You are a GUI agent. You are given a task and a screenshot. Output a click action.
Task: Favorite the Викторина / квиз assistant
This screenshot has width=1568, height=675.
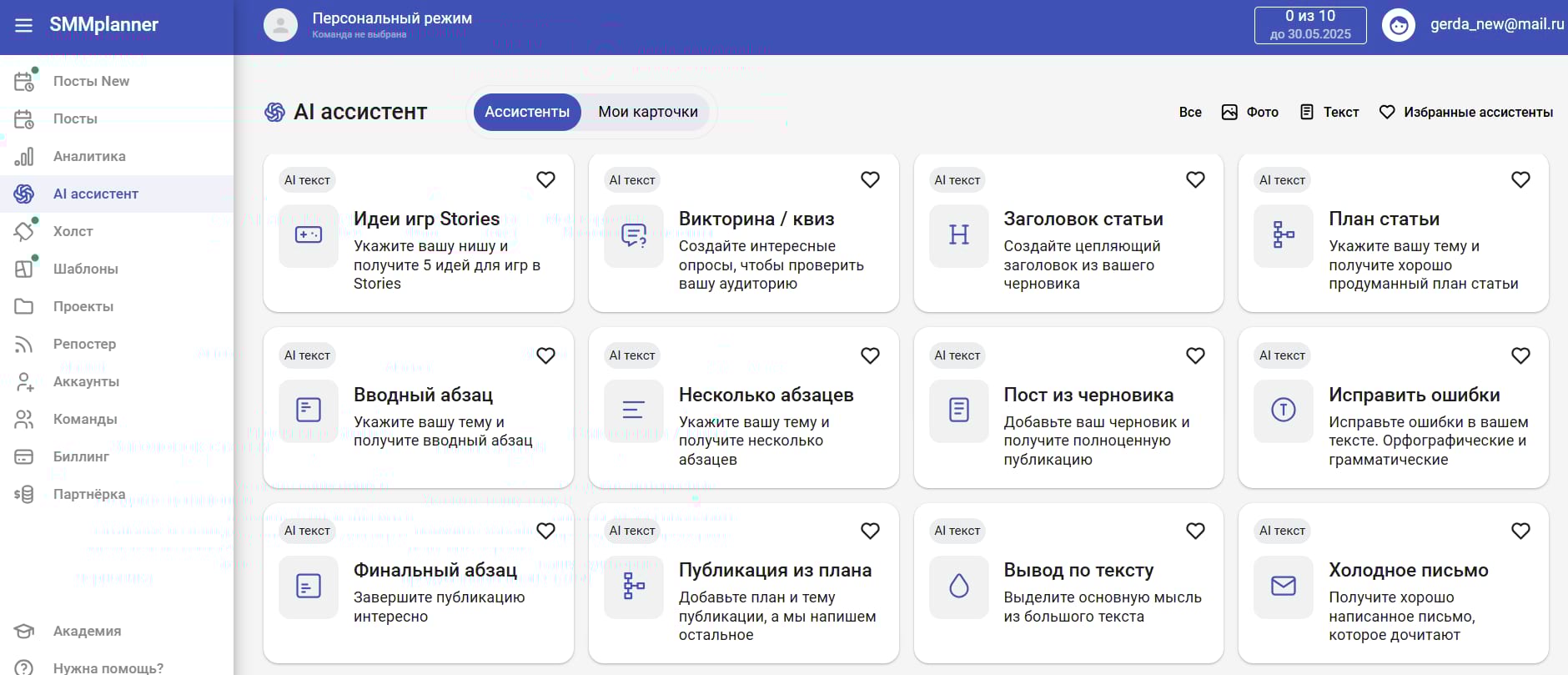[870, 179]
